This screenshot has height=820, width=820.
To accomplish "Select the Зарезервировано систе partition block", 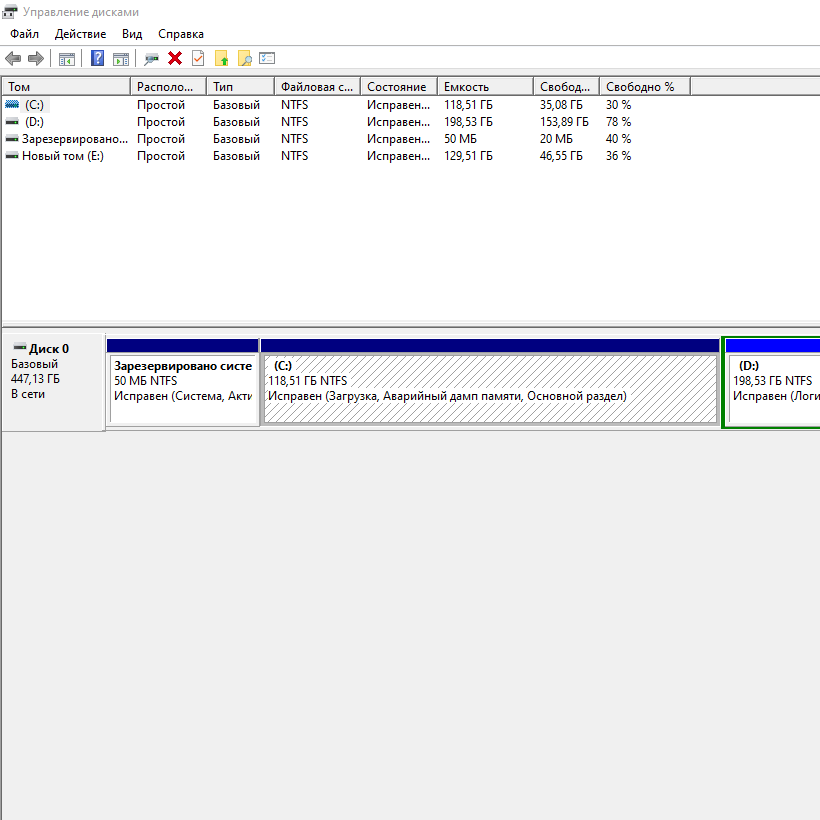I will (183, 382).
